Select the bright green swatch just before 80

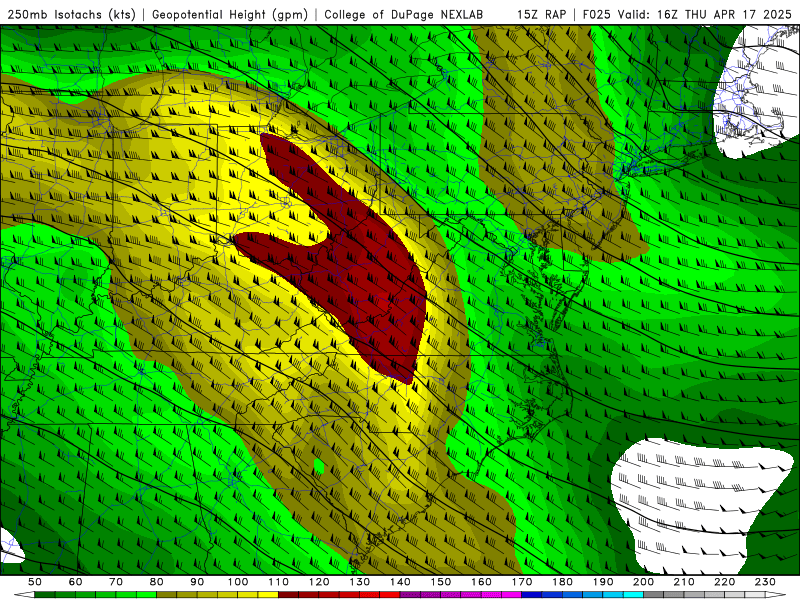click(x=146, y=595)
